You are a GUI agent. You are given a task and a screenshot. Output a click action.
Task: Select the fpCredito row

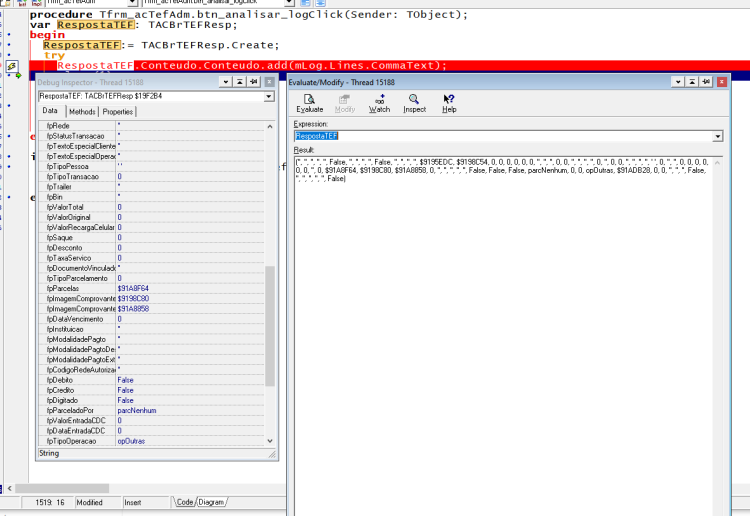tap(151, 390)
